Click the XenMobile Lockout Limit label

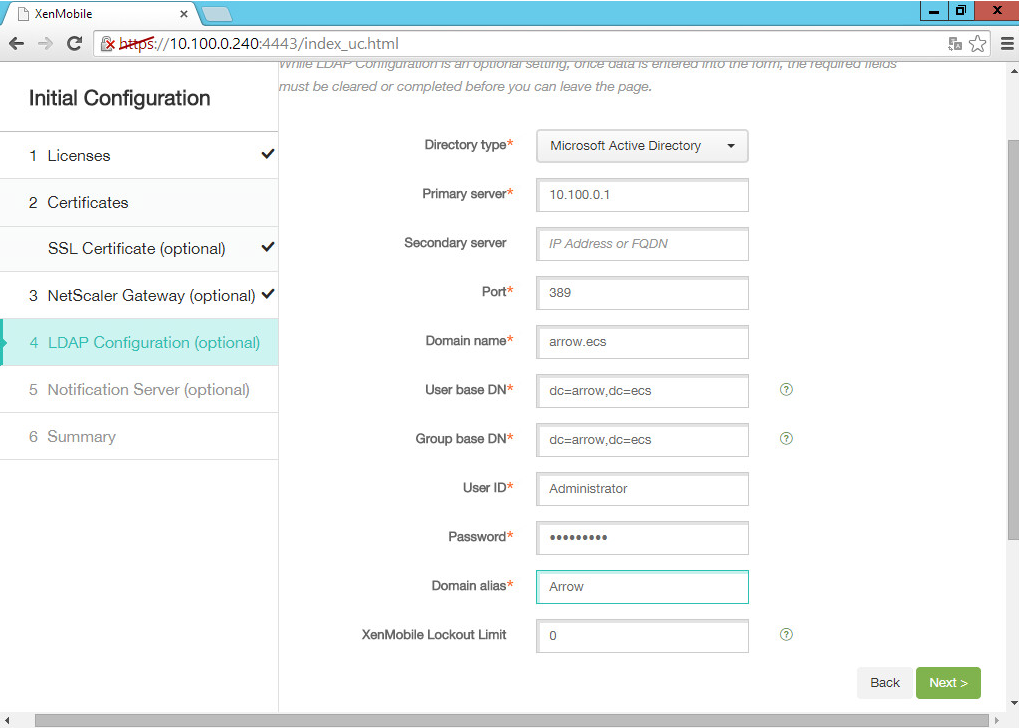tap(433, 634)
